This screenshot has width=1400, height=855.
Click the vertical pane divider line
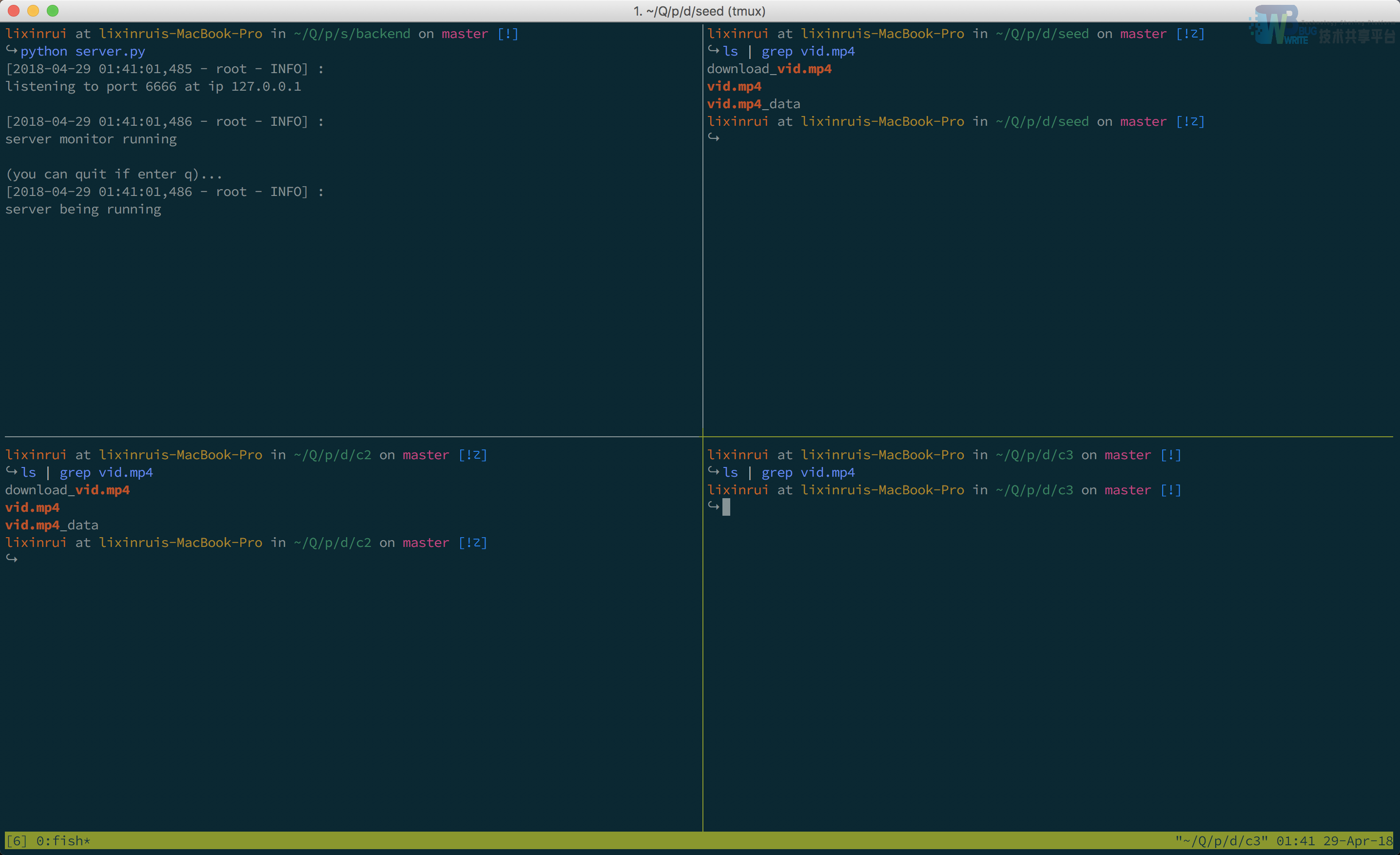[x=703, y=284]
